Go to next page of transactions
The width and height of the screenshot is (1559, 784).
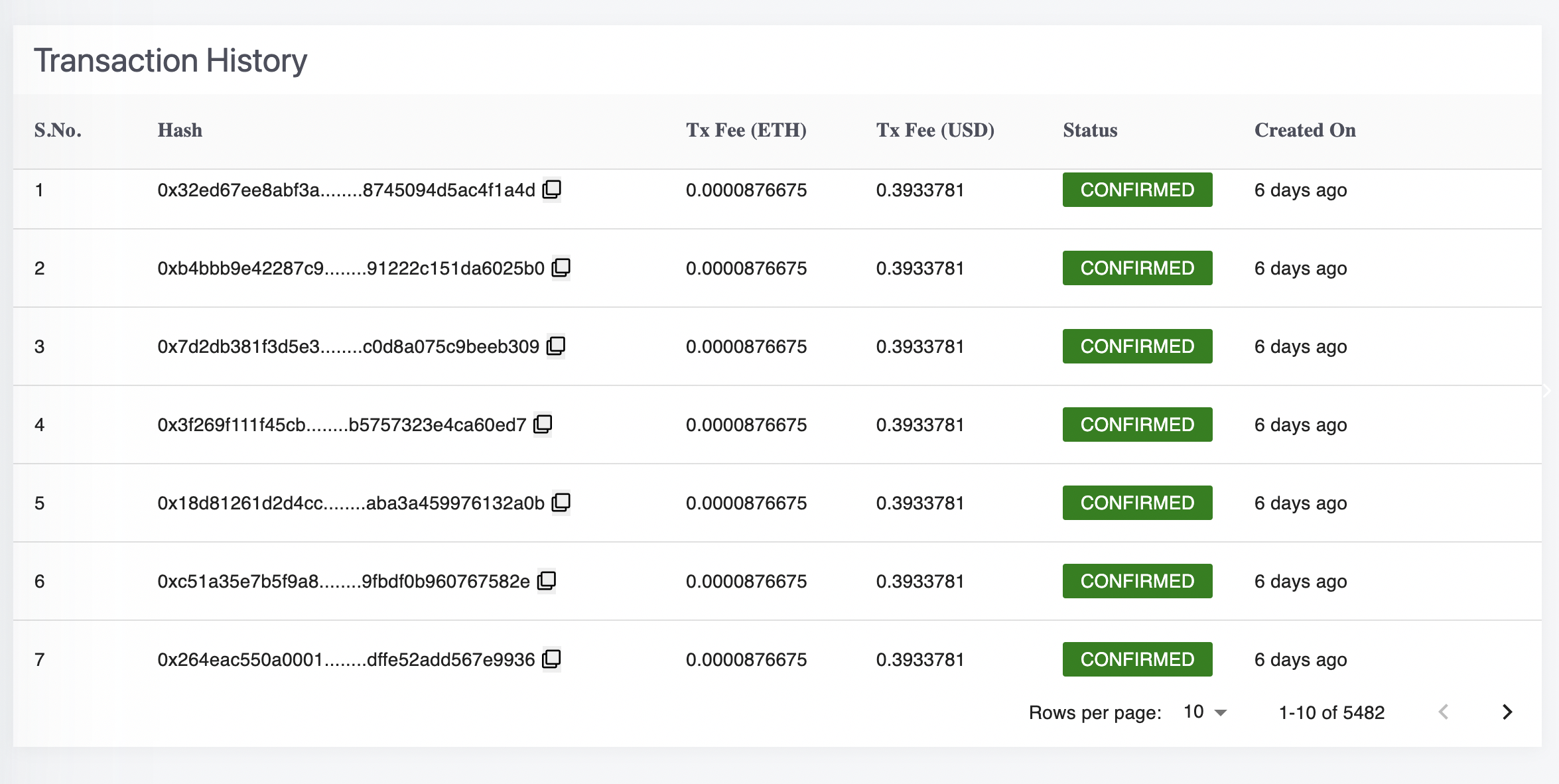click(1507, 712)
